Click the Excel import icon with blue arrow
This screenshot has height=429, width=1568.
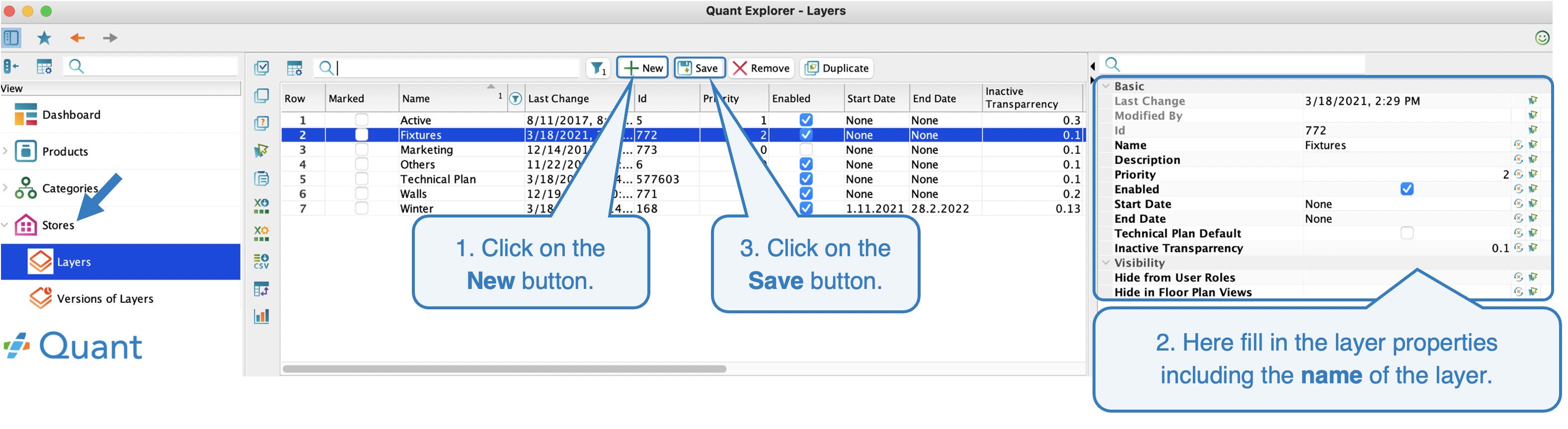tap(262, 206)
